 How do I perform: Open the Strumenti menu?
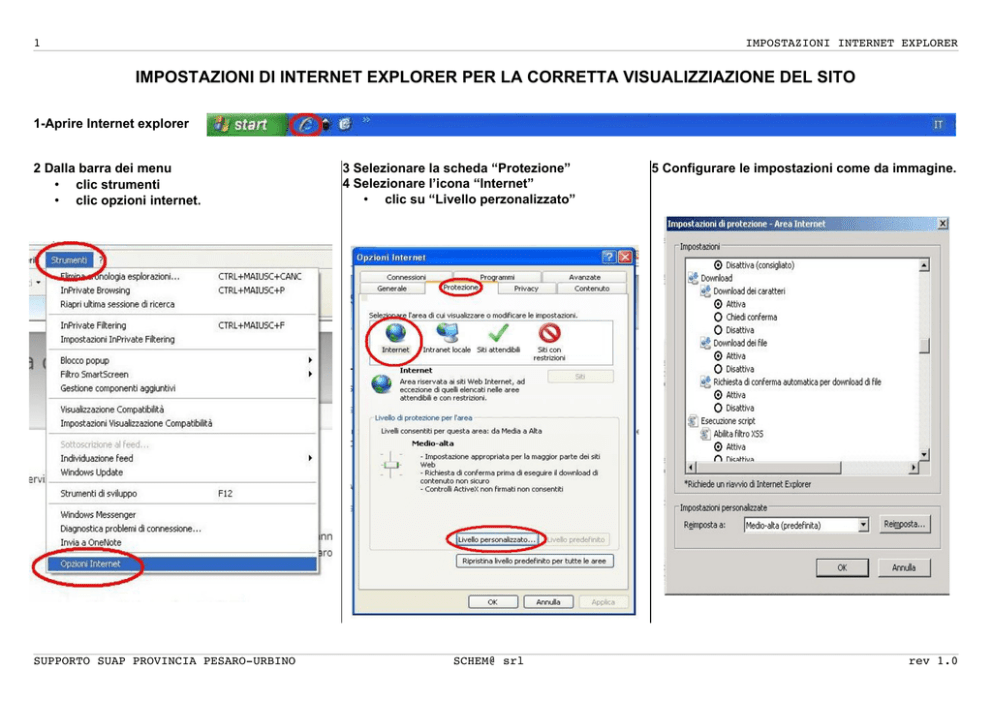tap(69, 260)
